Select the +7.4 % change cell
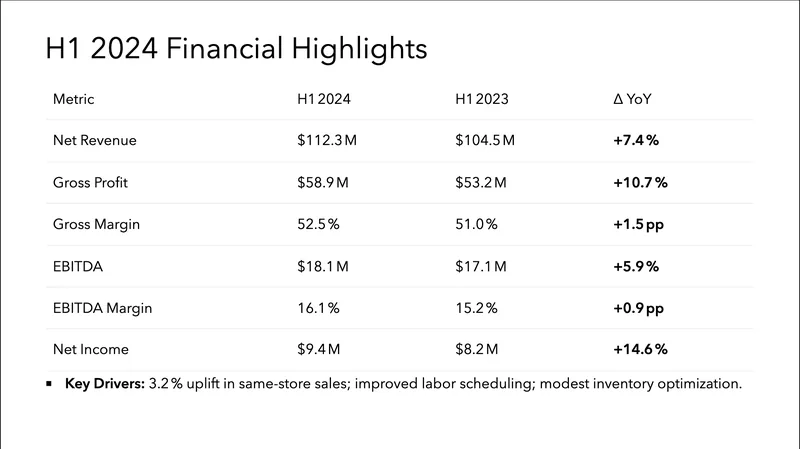Image resolution: width=800 pixels, height=449 pixels. pyautogui.click(x=636, y=140)
